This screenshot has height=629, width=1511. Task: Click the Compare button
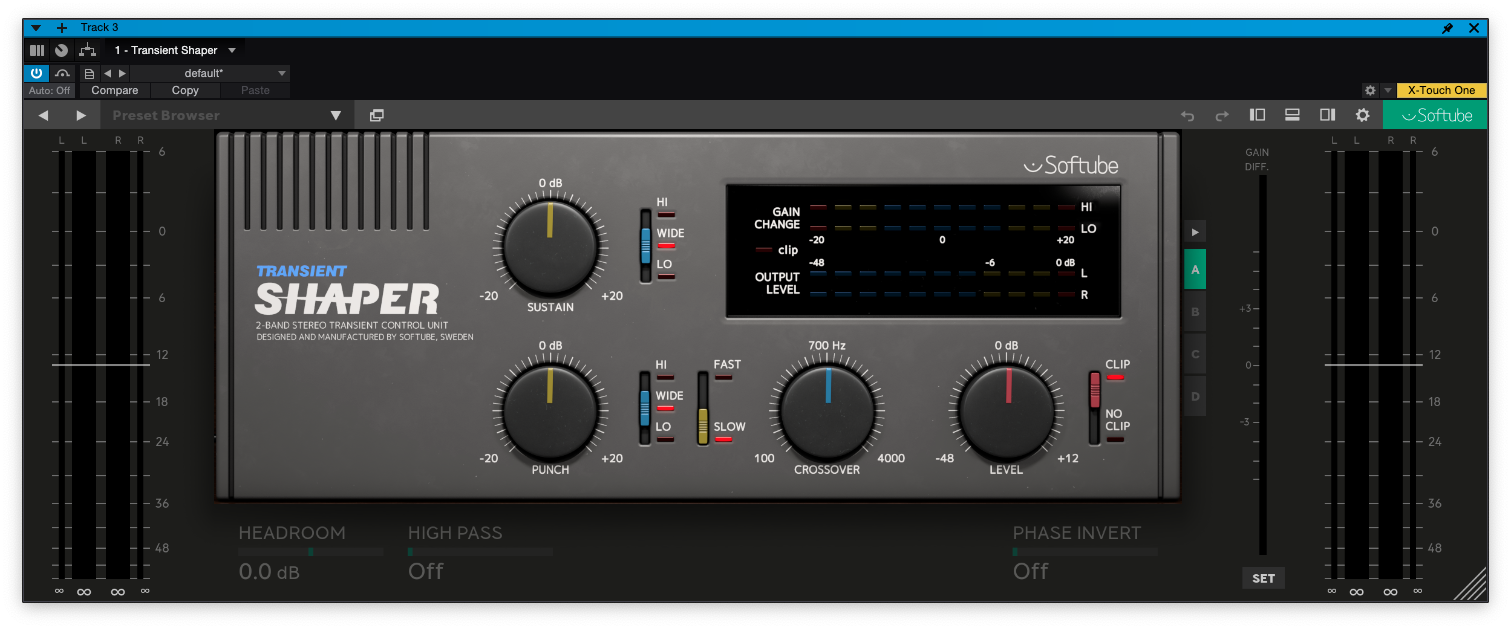point(115,90)
